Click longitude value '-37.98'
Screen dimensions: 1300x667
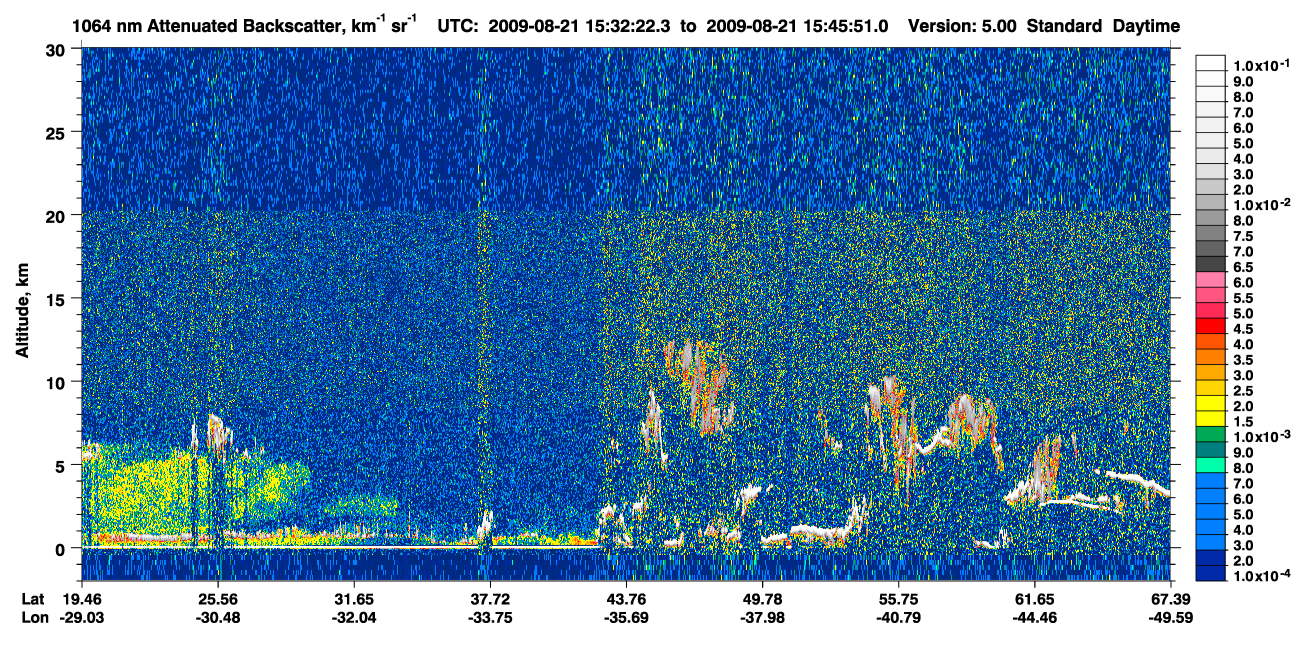tap(762, 617)
